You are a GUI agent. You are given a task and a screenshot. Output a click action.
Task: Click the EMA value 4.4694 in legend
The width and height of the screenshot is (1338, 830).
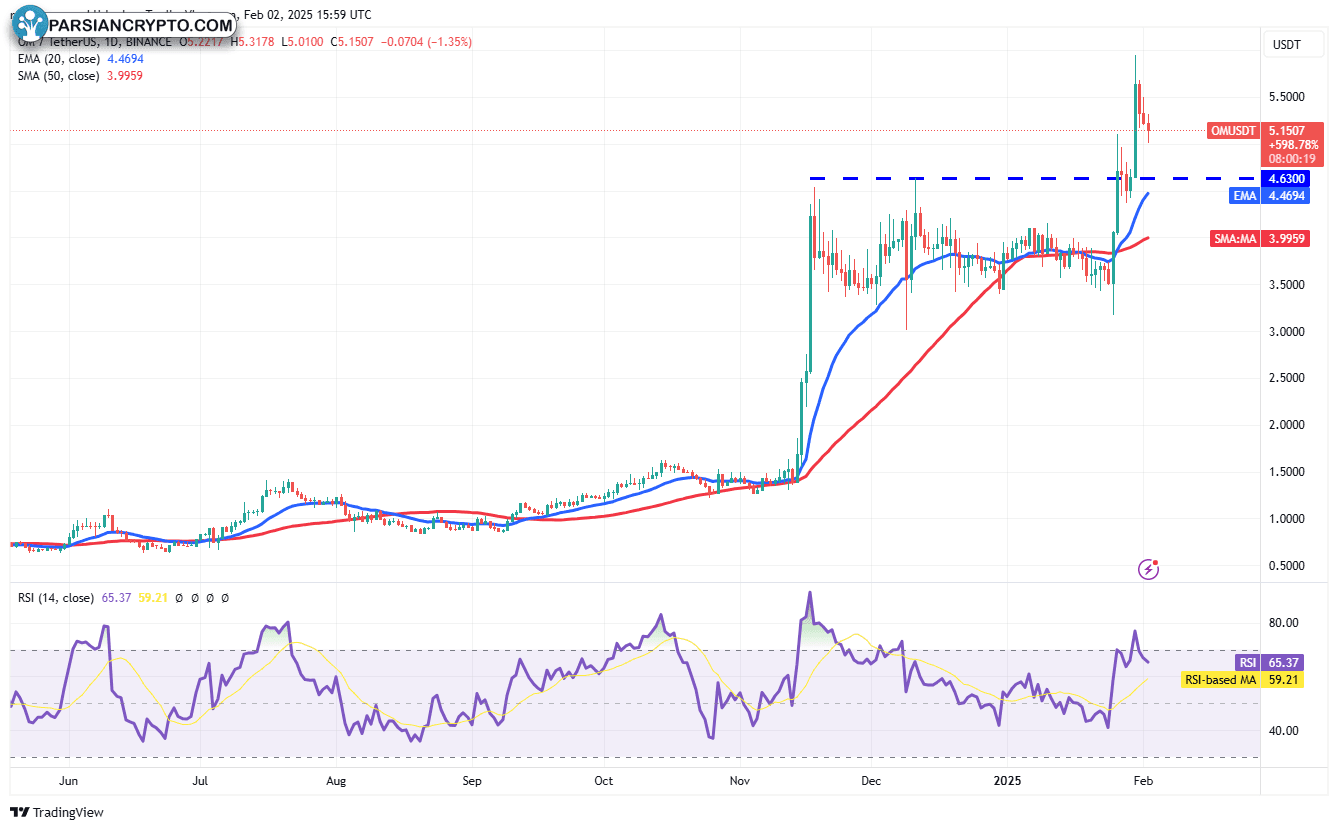pos(124,59)
